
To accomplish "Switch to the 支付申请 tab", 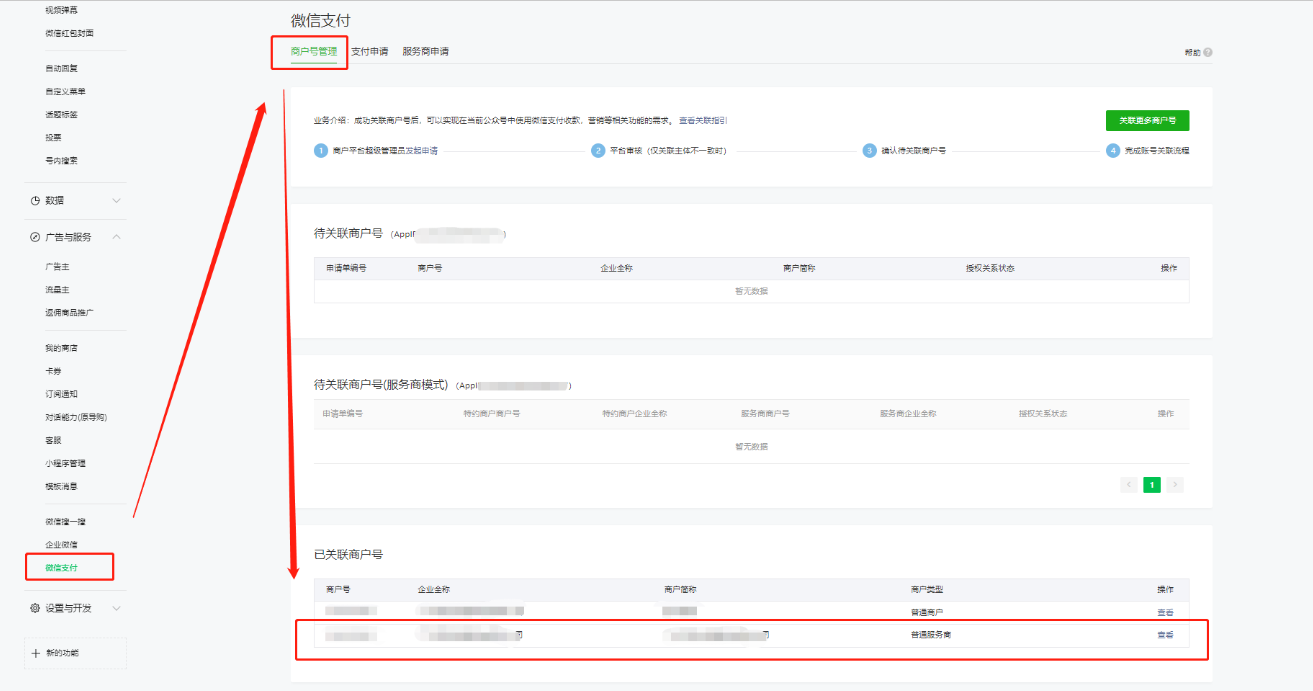I will pyautogui.click(x=369, y=51).
